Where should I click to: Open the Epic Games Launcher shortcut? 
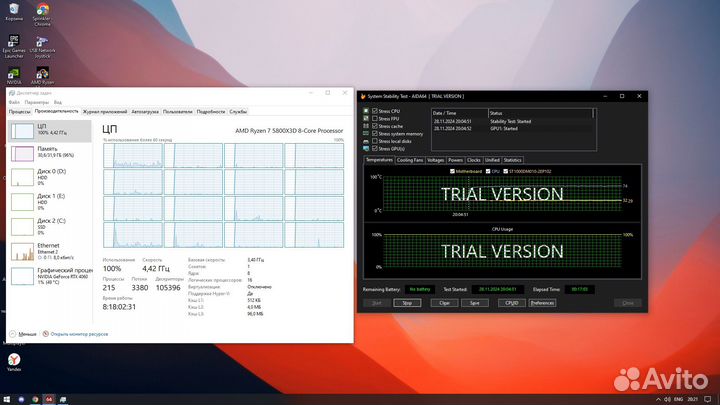[14, 46]
